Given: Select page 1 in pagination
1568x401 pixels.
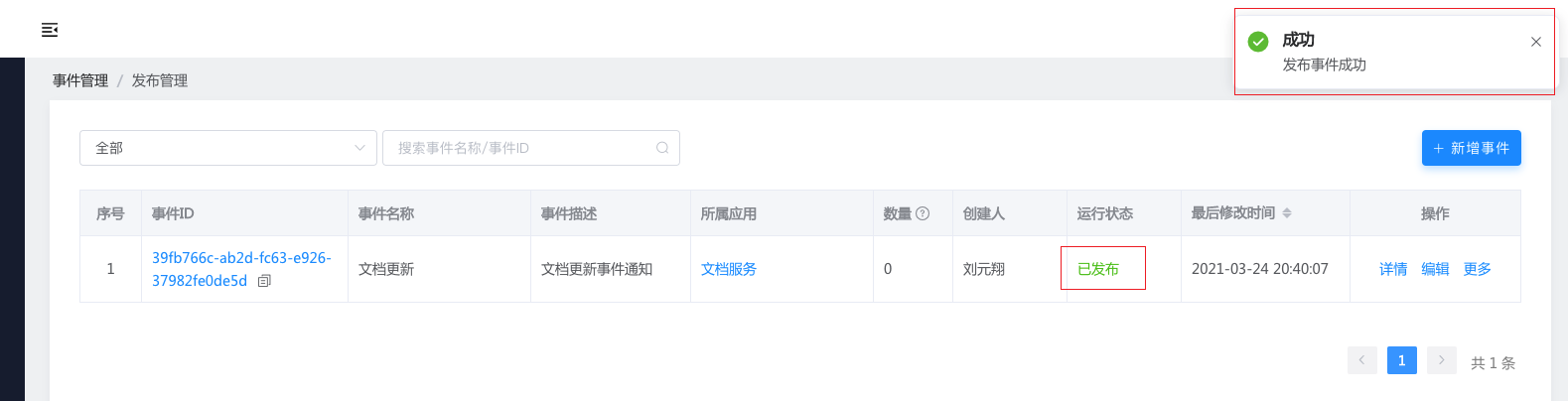Looking at the screenshot, I should pyautogui.click(x=1401, y=360).
